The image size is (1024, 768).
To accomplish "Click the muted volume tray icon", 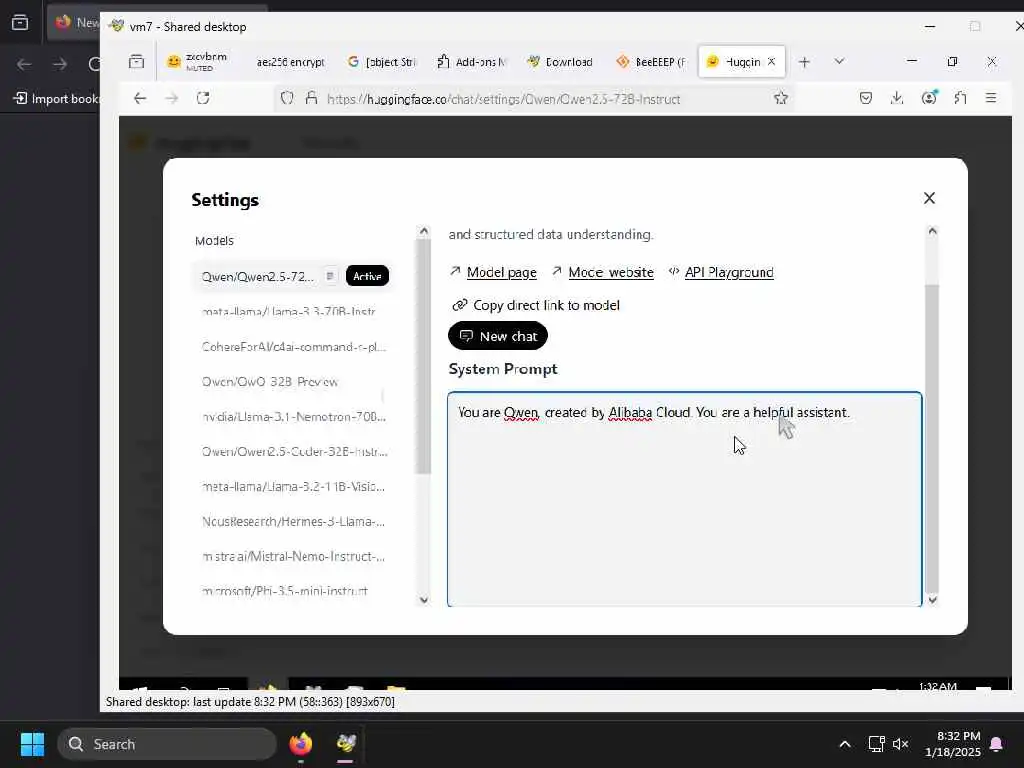I will [901, 744].
